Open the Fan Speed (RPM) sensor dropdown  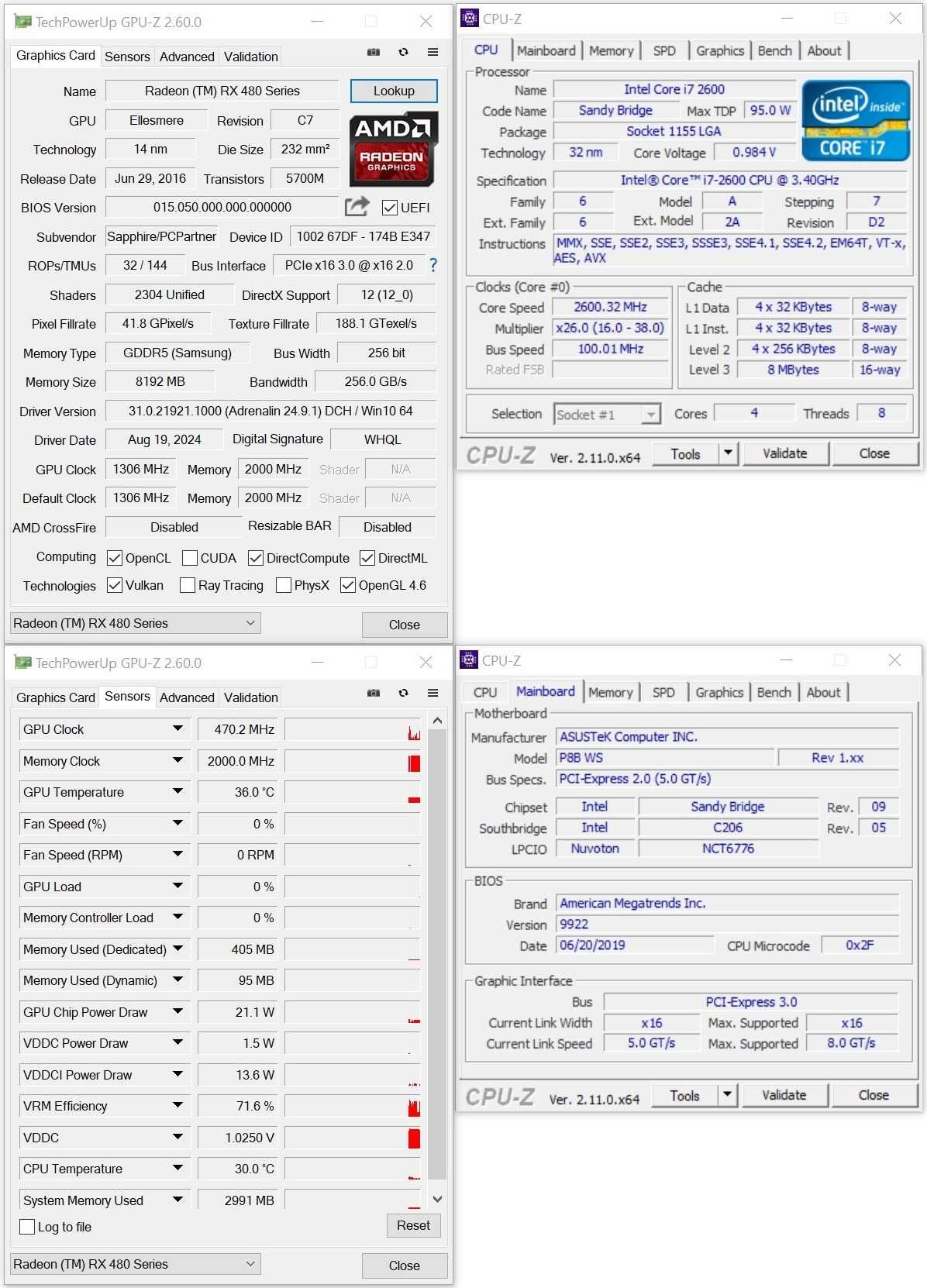pos(177,855)
